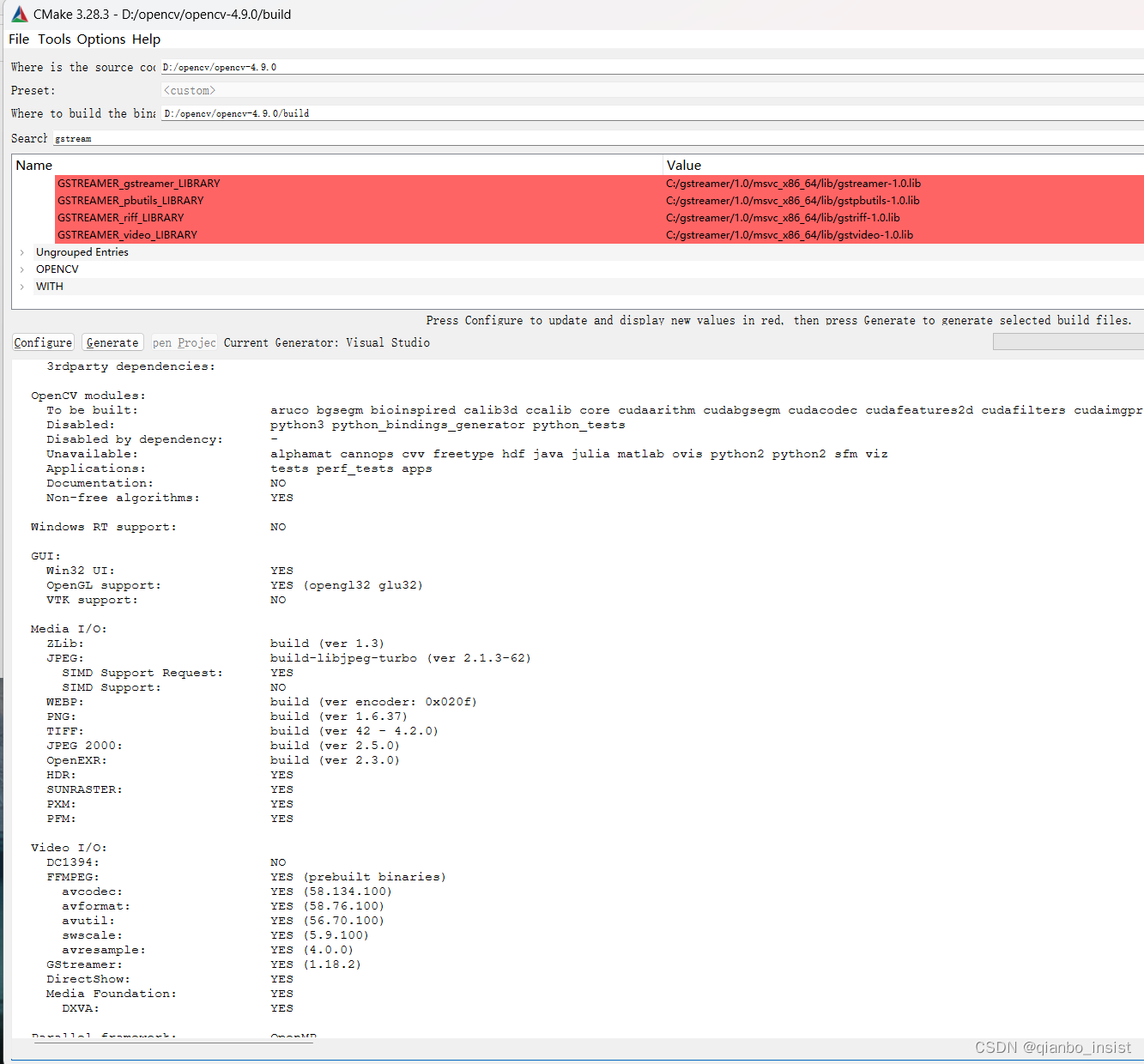The width and height of the screenshot is (1144, 1064).
Task: Open the Help menu
Action: 146,39
